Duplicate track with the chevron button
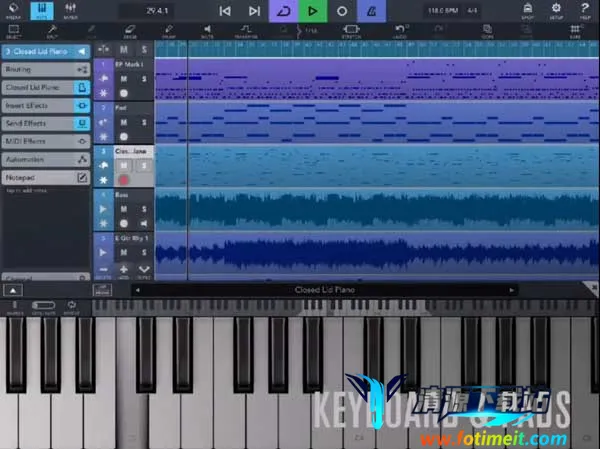The height and width of the screenshot is (449, 600). tap(144, 271)
